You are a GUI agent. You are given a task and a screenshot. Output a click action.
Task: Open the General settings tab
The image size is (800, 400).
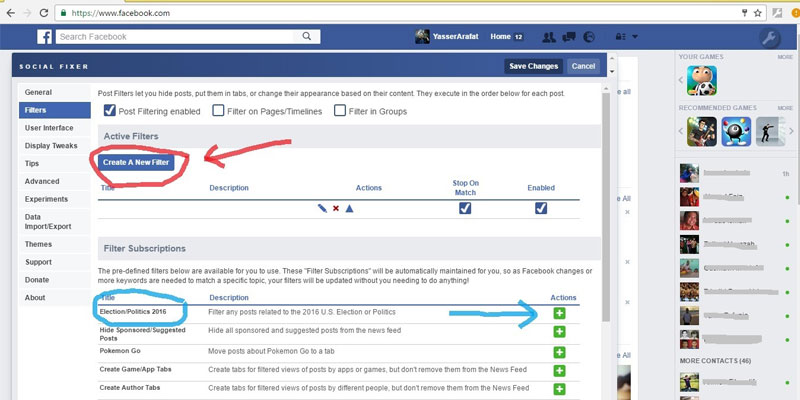[55, 92]
